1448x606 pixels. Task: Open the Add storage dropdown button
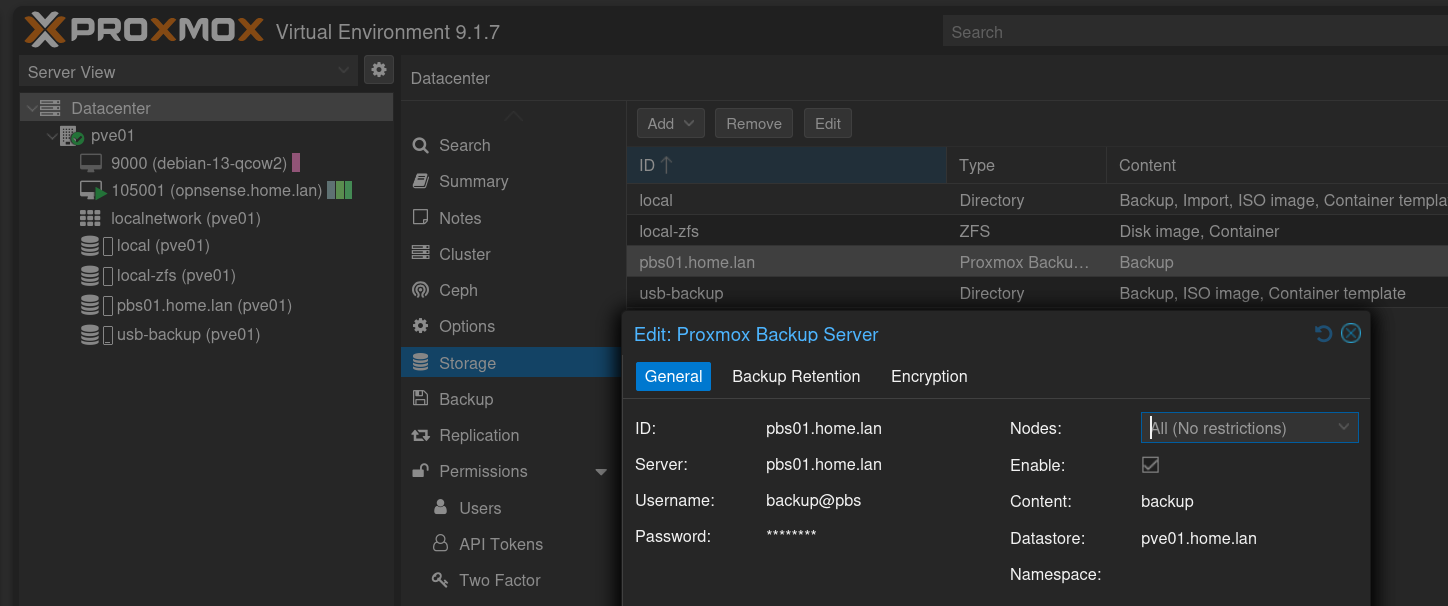tap(671, 123)
